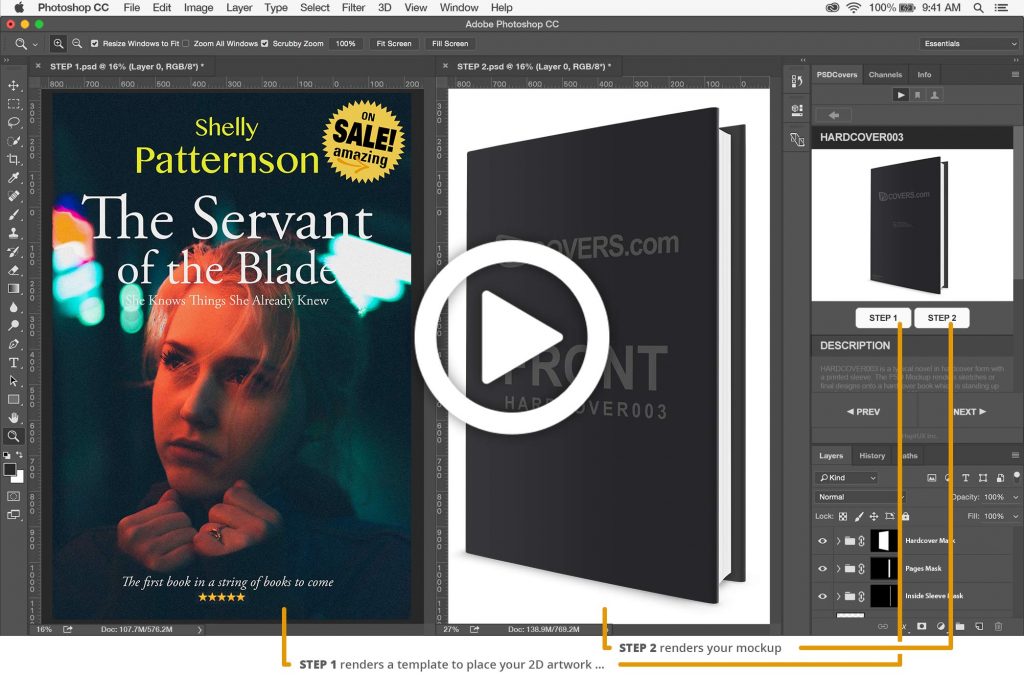This screenshot has width=1024, height=675.
Task: Select the Brush tool
Action: (x=13, y=214)
